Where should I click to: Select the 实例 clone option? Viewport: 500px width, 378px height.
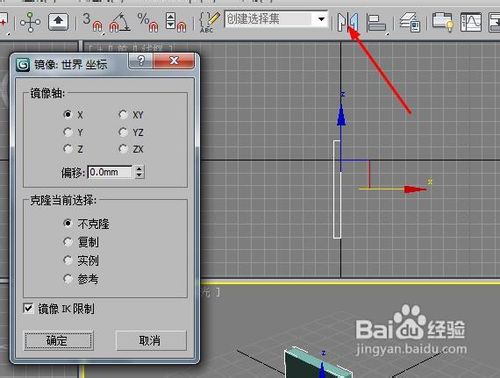pos(68,260)
